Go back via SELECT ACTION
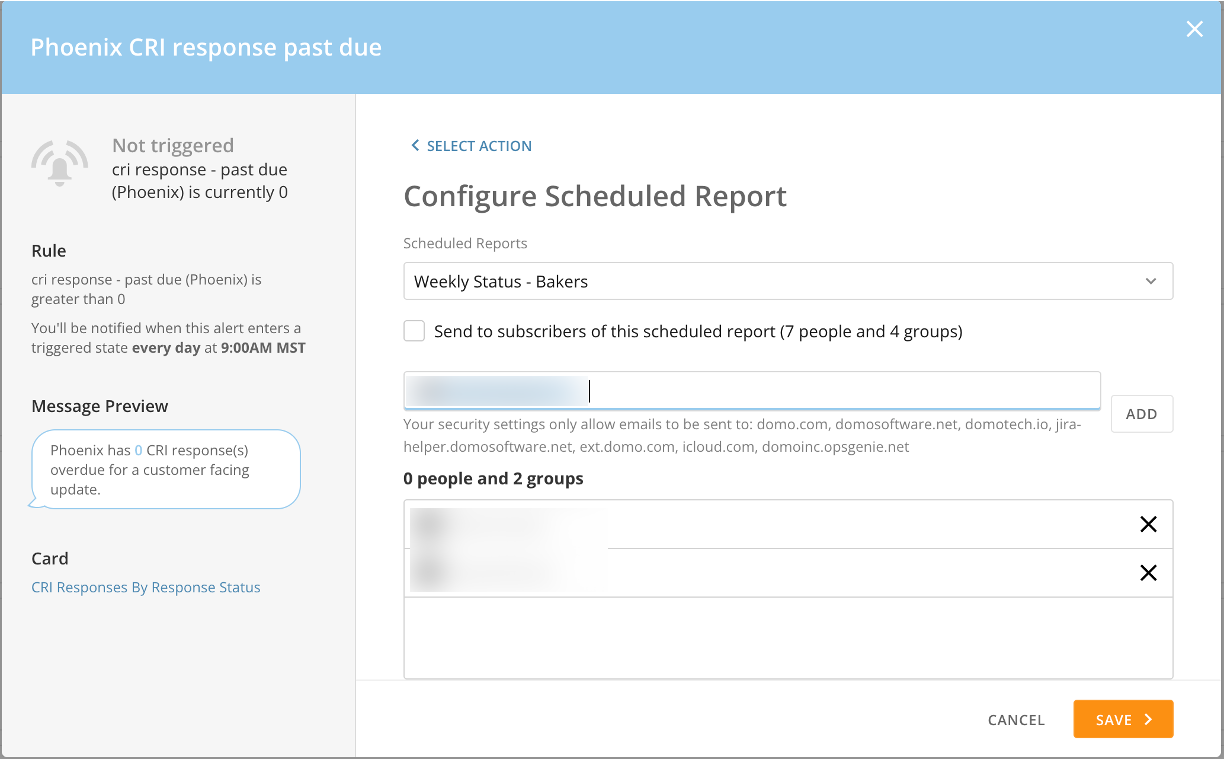The width and height of the screenshot is (1224, 760). click(x=478, y=145)
